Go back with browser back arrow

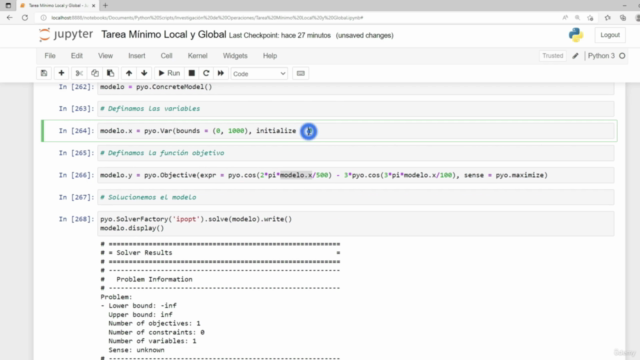tap(10, 18)
